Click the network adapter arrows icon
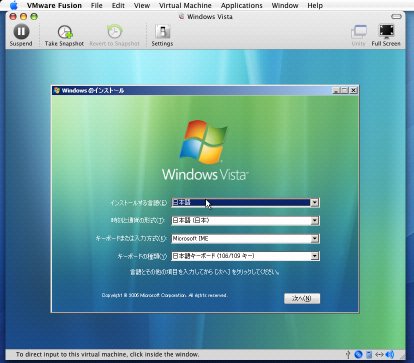The height and width of the screenshot is (363, 414). point(379,354)
